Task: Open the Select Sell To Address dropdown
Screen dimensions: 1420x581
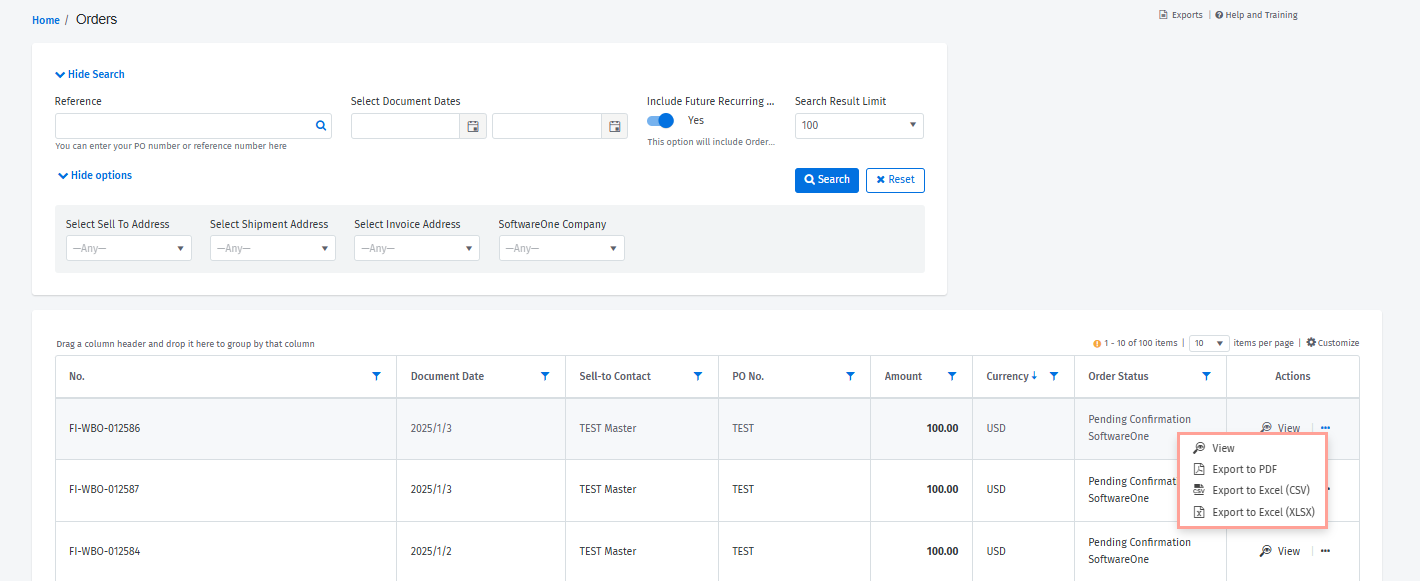Action: point(128,248)
